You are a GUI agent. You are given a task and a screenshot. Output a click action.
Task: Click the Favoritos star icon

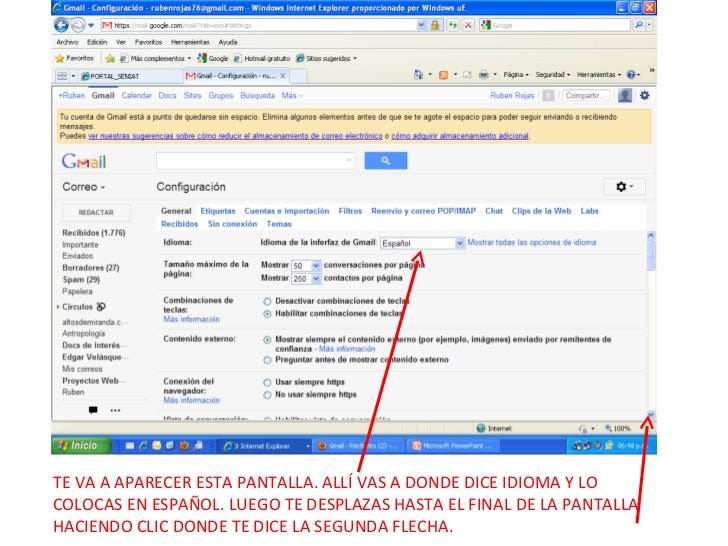60,58
